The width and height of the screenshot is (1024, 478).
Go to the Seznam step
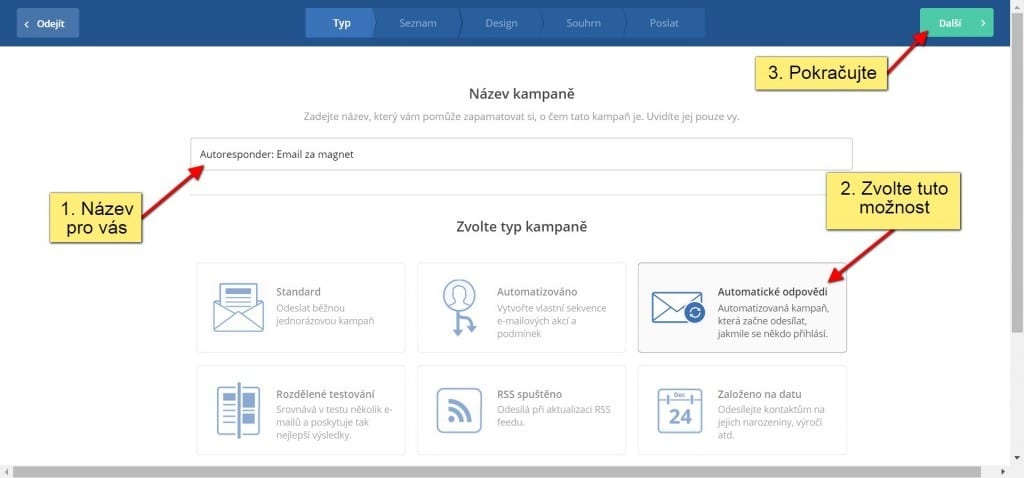pos(418,22)
